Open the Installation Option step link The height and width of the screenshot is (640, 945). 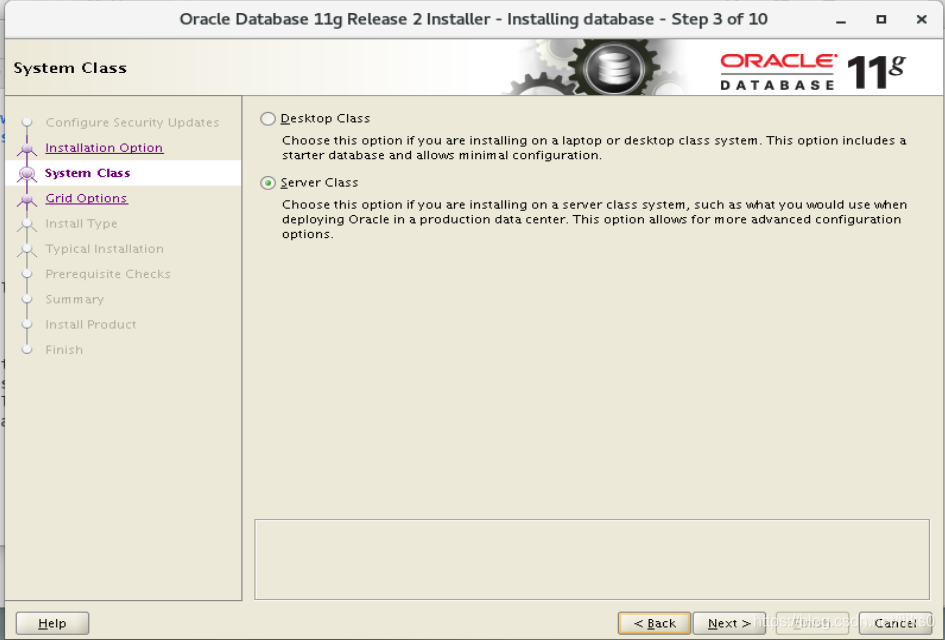pyautogui.click(x=104, y=148)
